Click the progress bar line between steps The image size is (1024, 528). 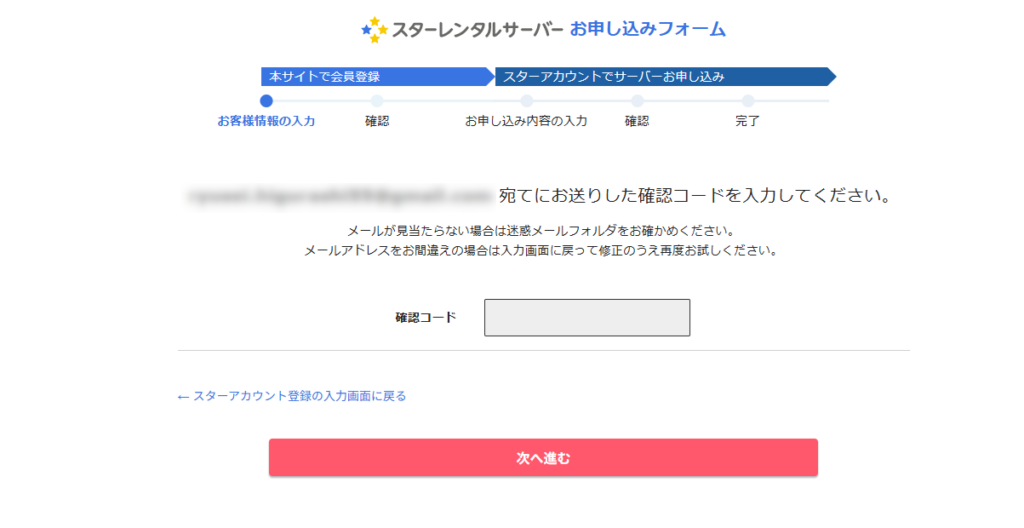point(452,101)
